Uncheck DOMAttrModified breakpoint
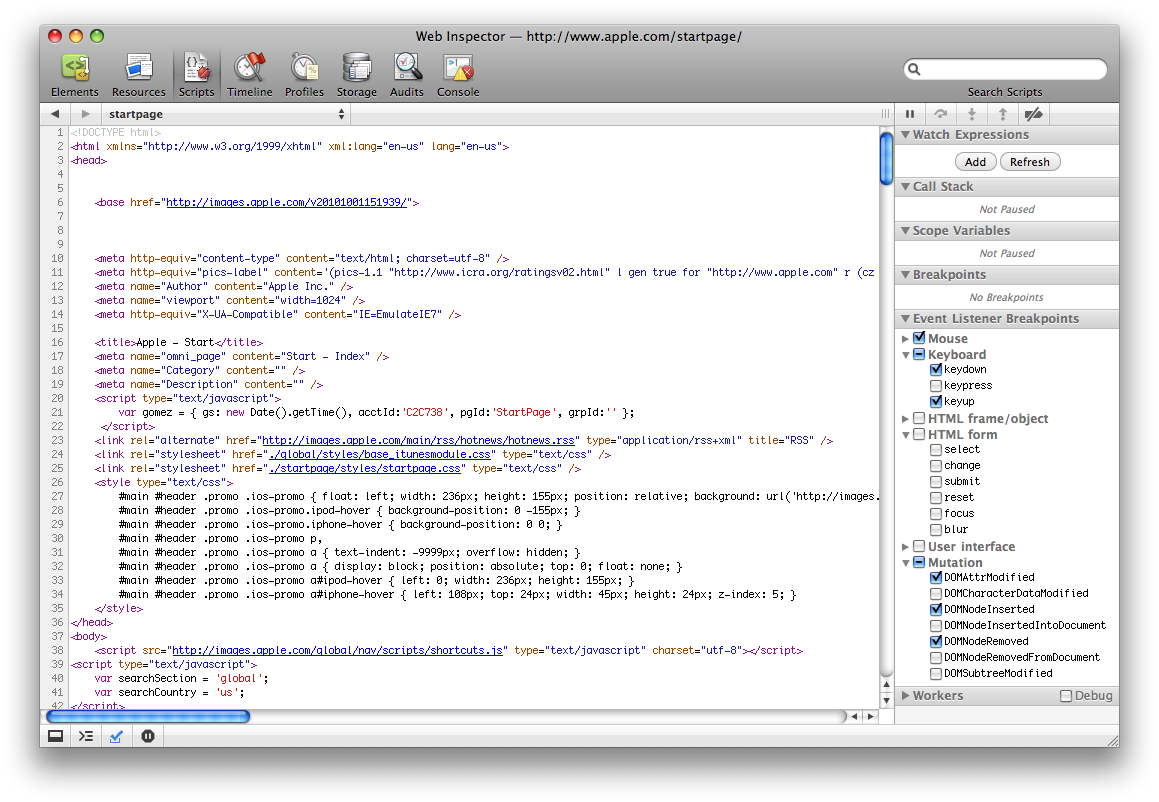The image size is (1159, 802). [936, 577]
